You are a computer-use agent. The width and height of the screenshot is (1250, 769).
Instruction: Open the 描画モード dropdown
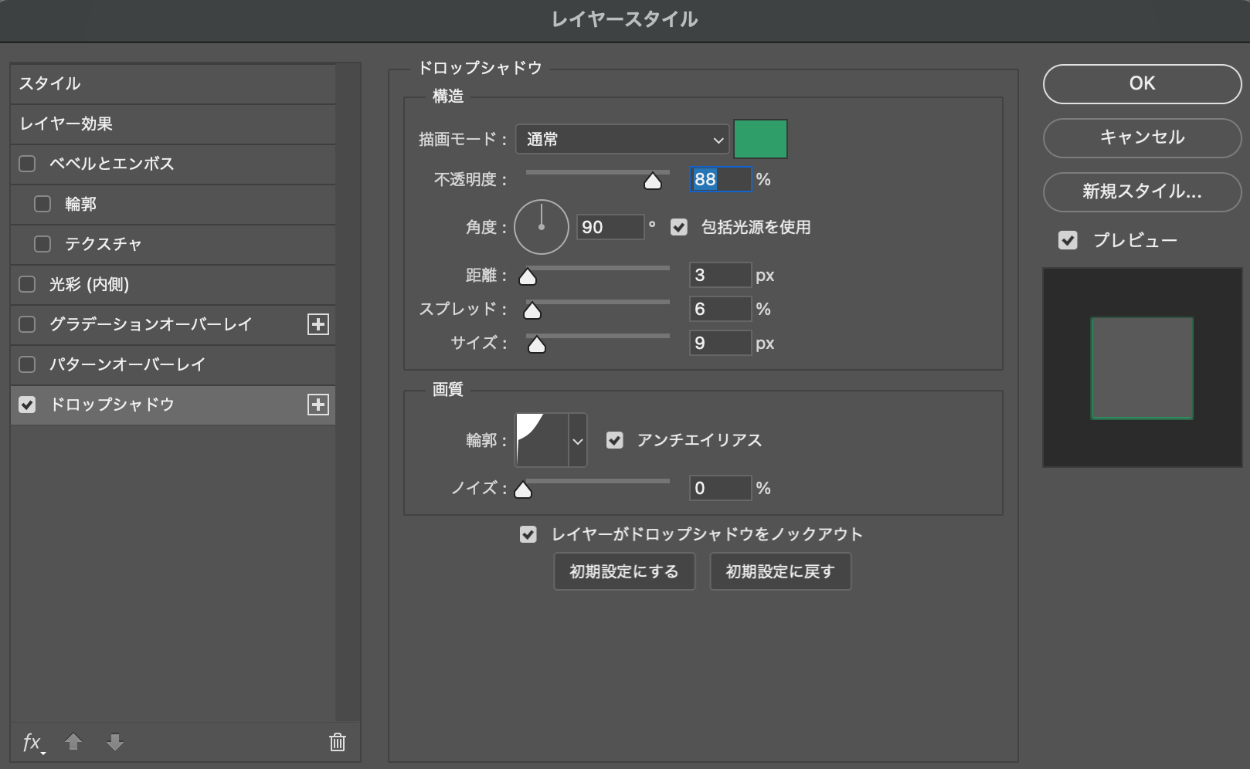coord(621,140)
